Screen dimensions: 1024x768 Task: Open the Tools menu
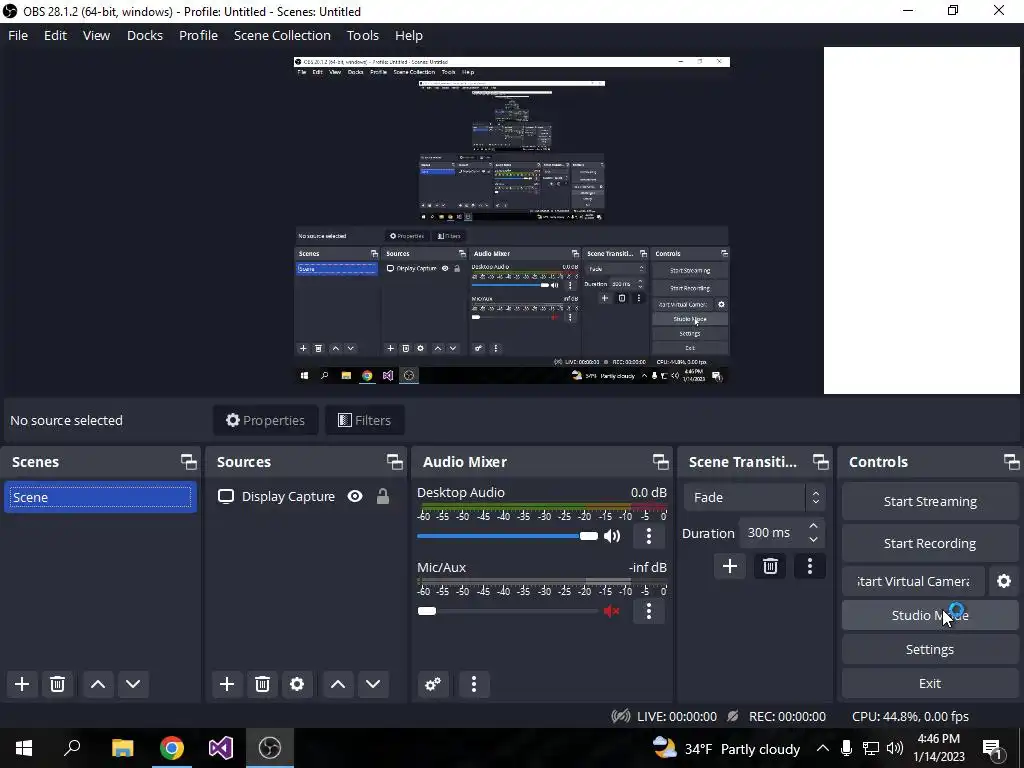[x=362, y=35]
